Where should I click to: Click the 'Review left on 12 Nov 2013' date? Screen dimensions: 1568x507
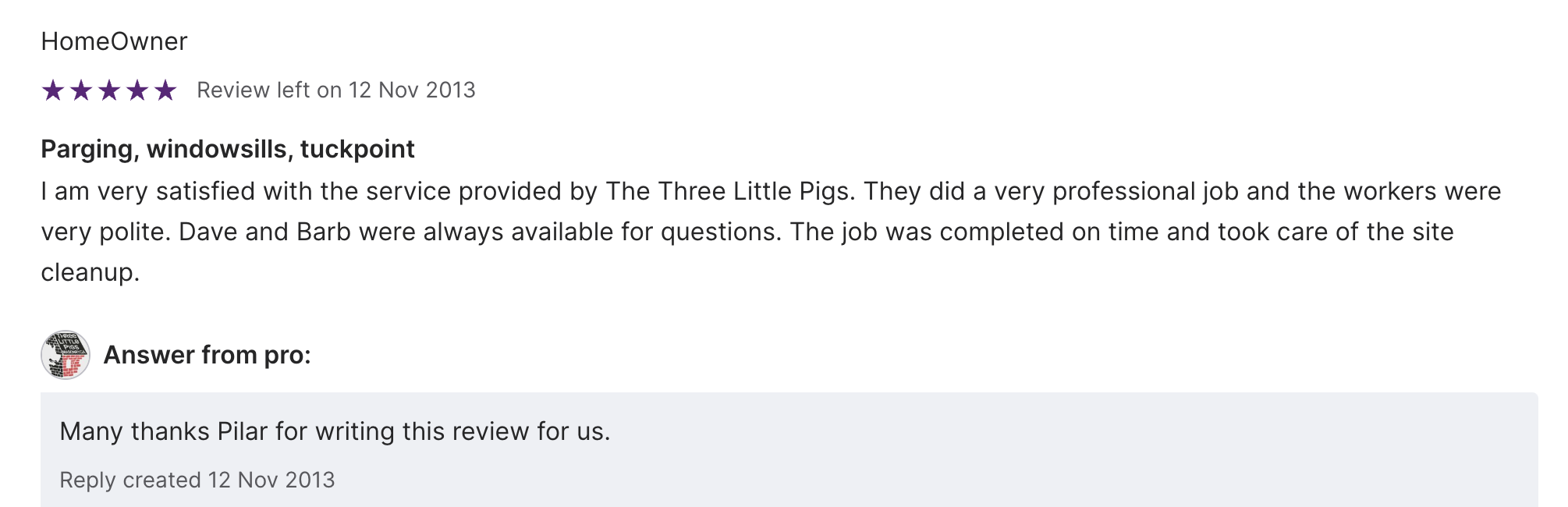(335, 90)
